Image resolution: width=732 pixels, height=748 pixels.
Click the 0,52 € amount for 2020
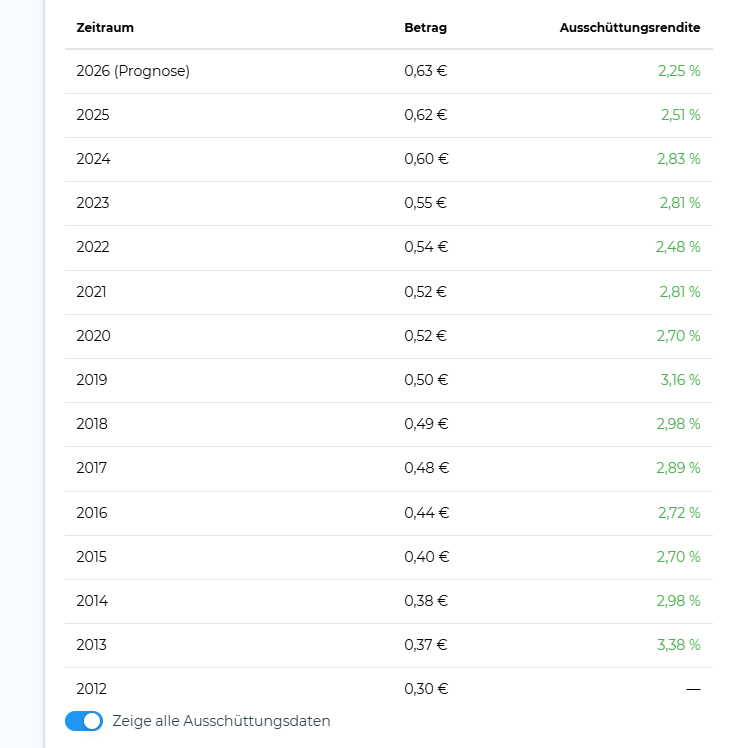point(426,336)
